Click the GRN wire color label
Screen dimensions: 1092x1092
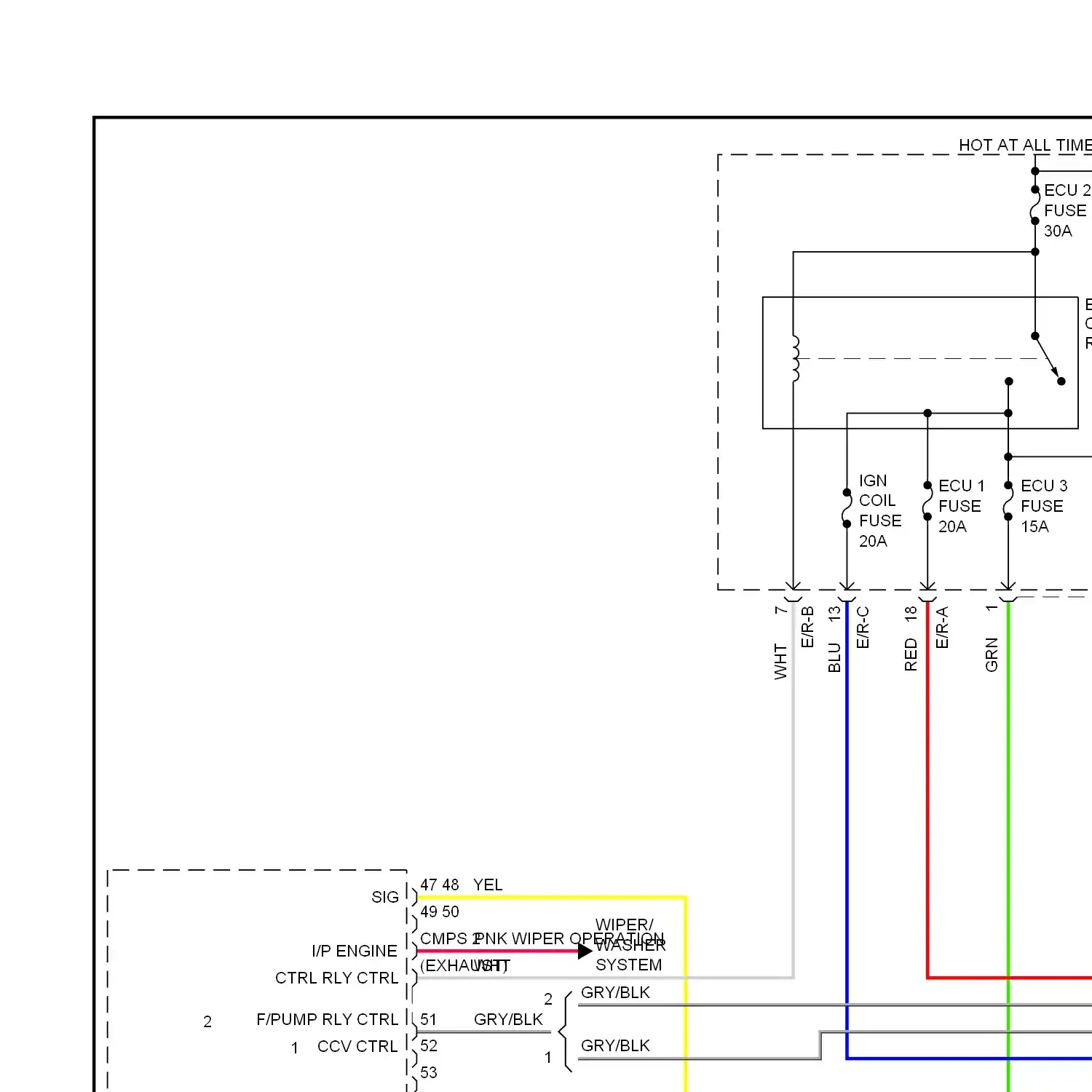pyautogui.click(x=991, y=654)
